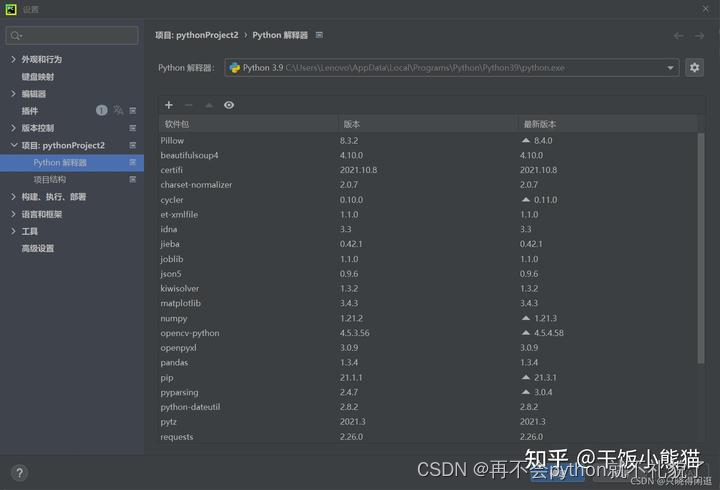Click the upgrade arrow on the cycler row
The height and width of the screenshot is (490, 720).
[x=526, y=200]
